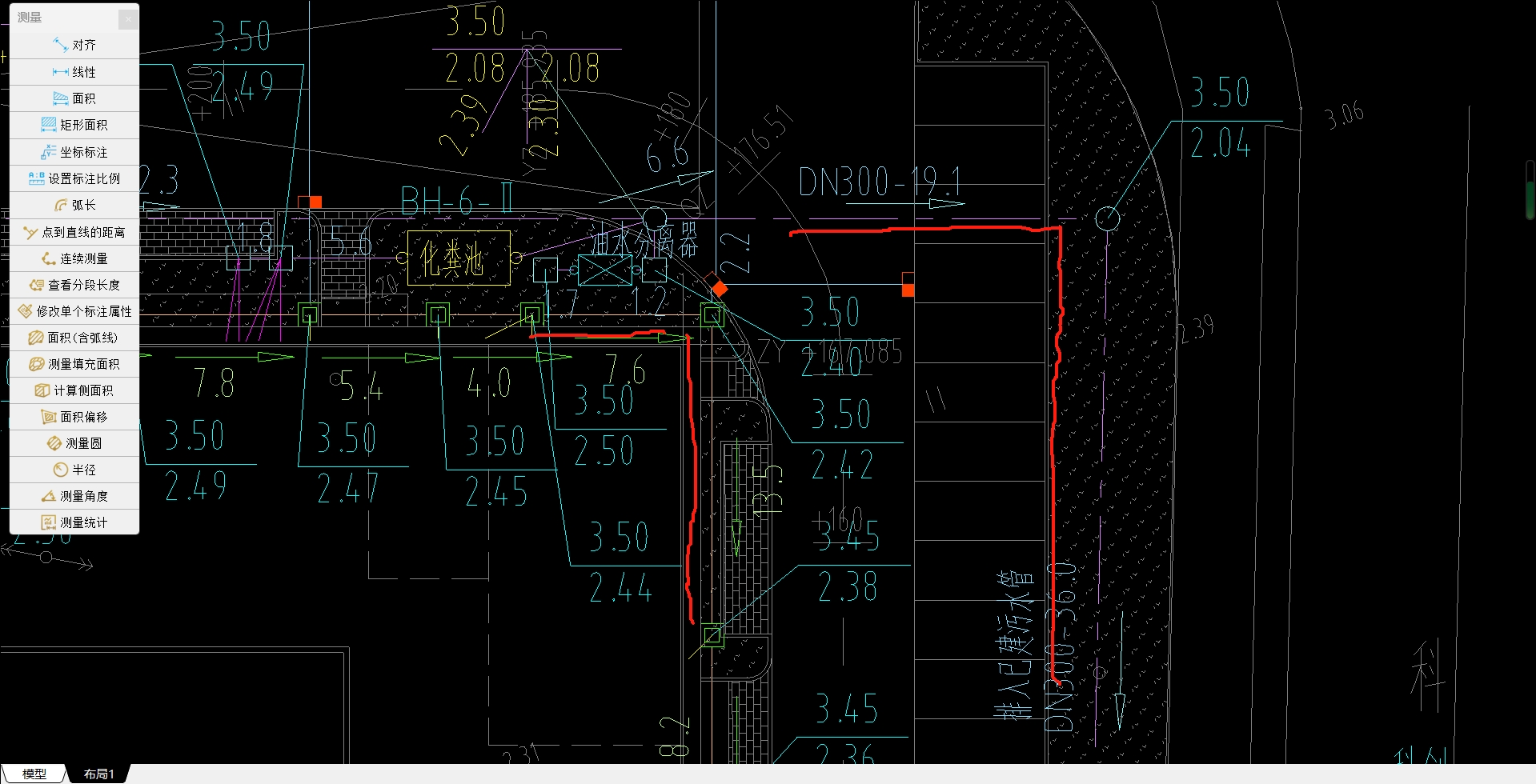Select 计算侧面积 side area calculation
The image size is (1536, 784).
pos(74,390)
